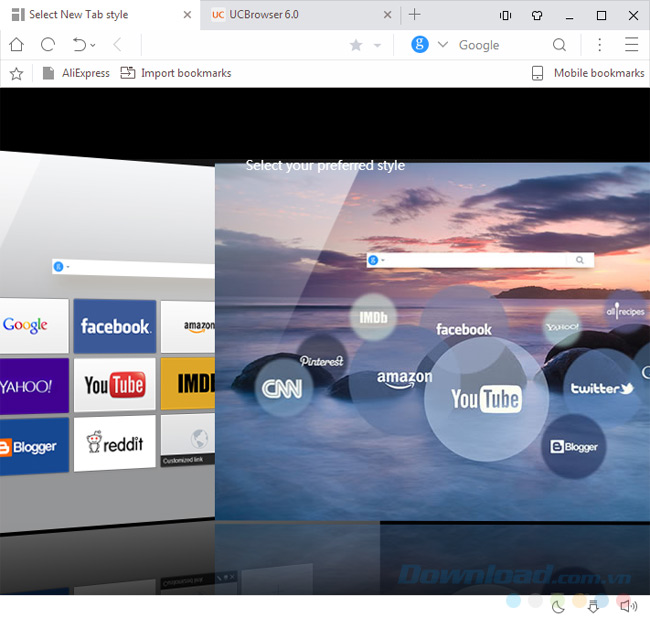Click the undo closed tab arrow icon
The height and width of the screenshot is (617, 650).
tap(79, 45)
